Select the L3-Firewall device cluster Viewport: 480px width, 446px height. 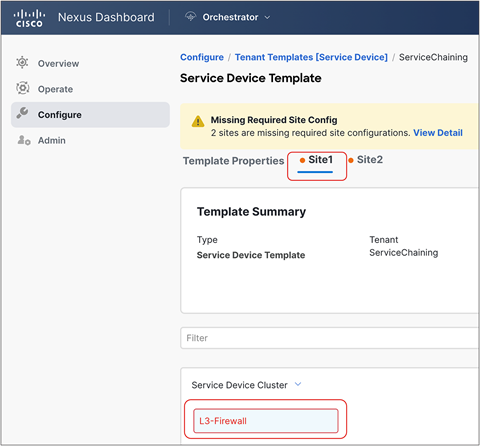tap(266, 421)
